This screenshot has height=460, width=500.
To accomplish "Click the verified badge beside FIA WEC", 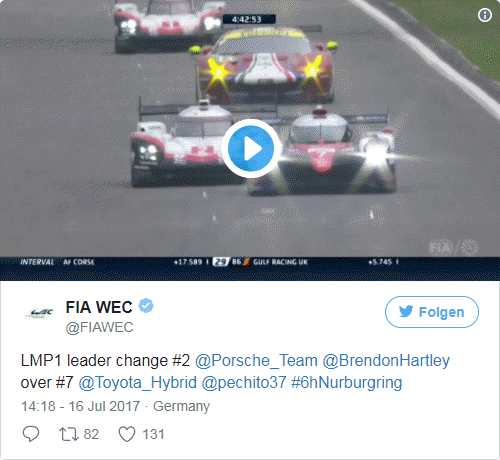I will pyautogui.click(x=146, y=306).
